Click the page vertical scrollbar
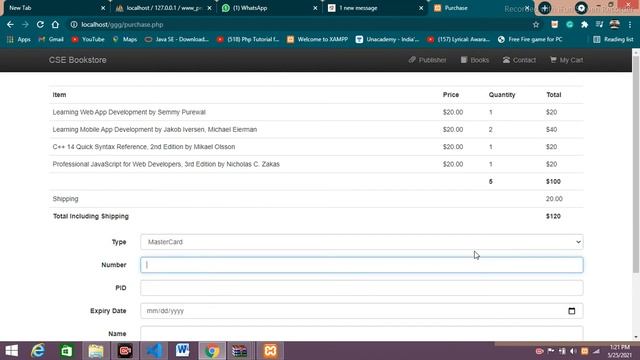 point(636,163)
